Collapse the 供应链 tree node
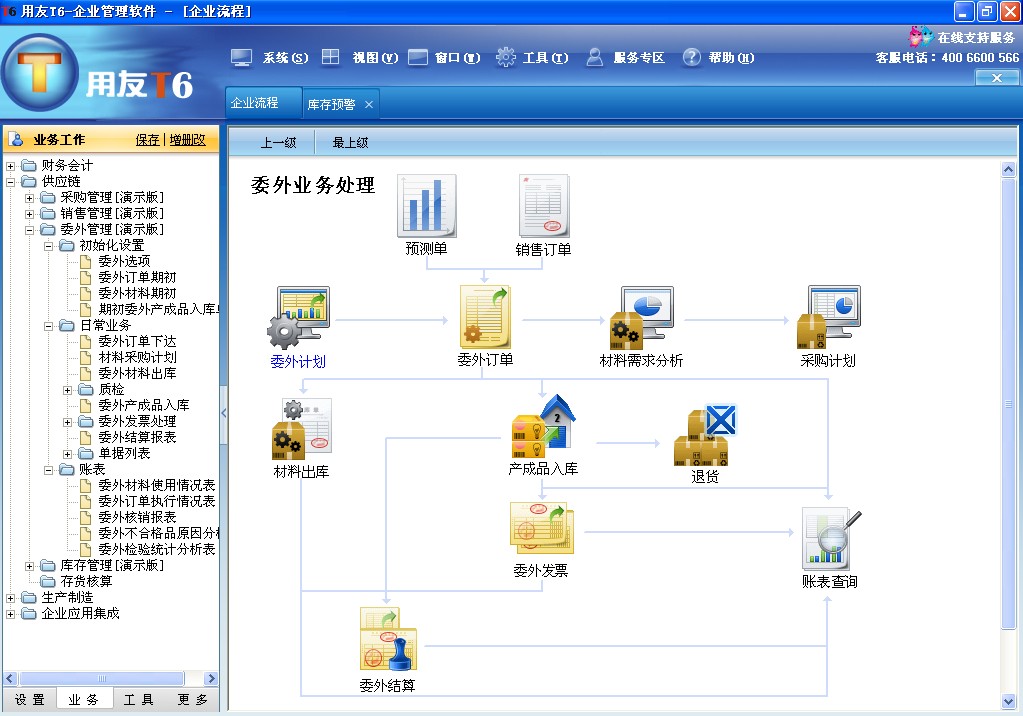1023x716 pixels. pos(10,182)
